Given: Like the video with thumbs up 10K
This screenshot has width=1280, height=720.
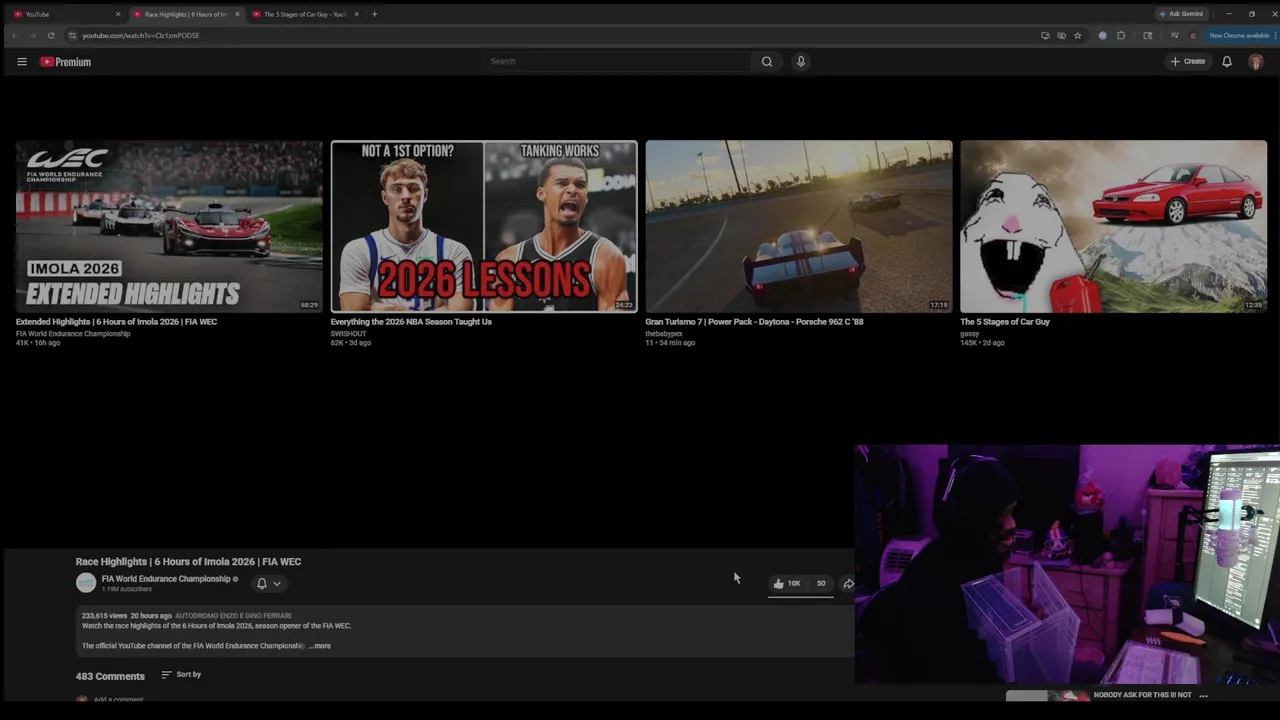Looking at the screenshot, I should (787, 584).
